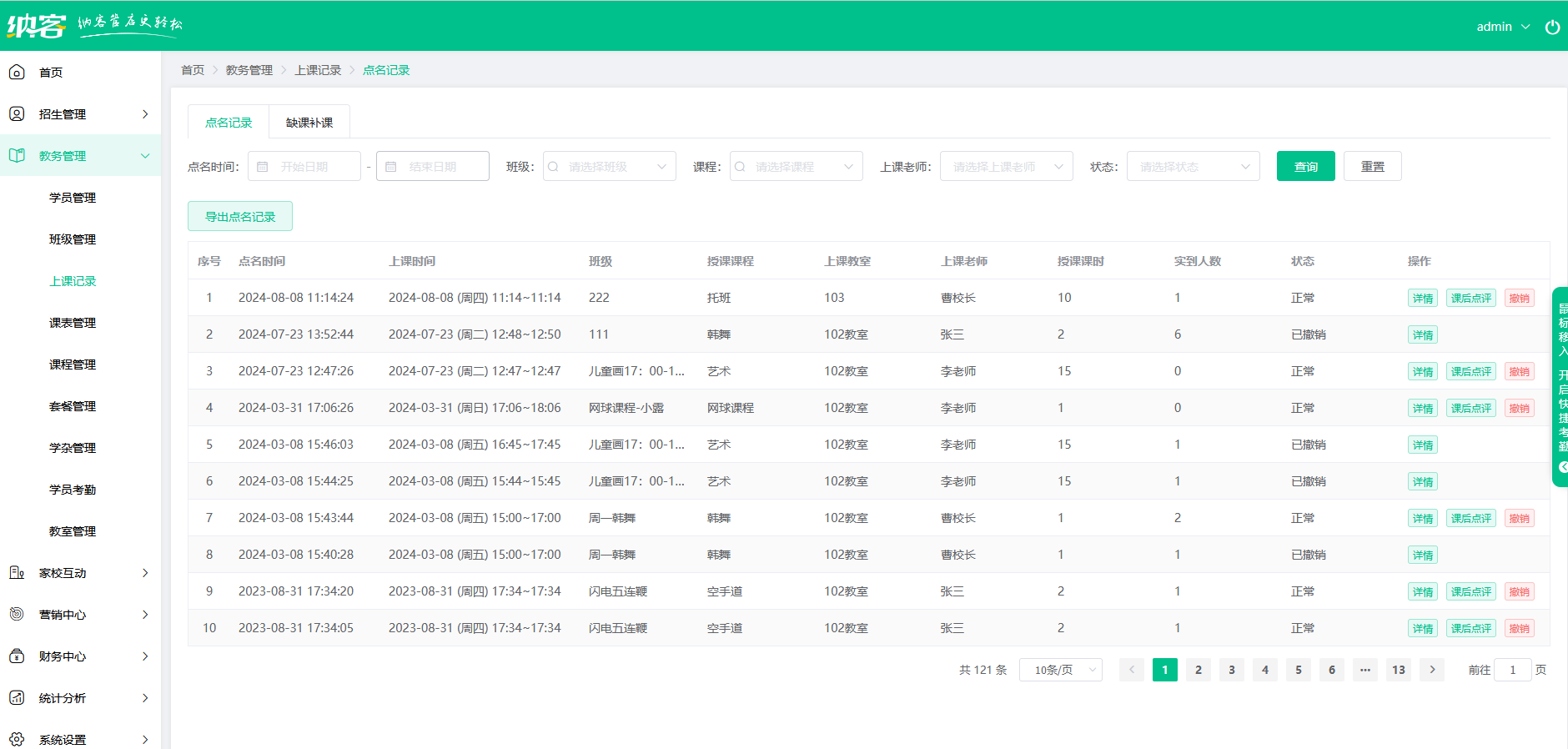Viewport: 1568px width, 749px height.
Task: Open the 上课老师 dropdown
Action: pyautogui.click(x=1007, y=166)
